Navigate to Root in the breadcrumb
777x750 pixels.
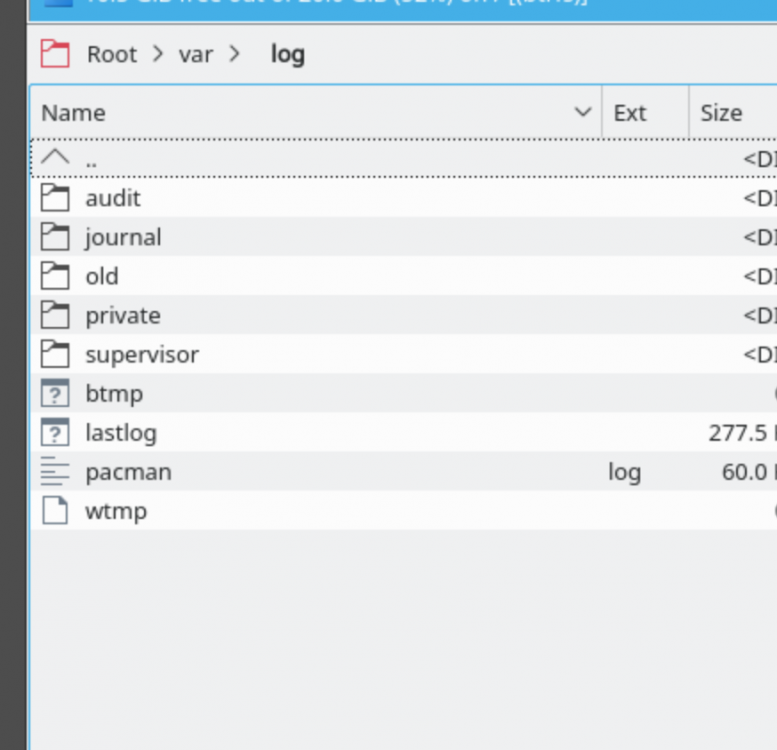(112, 54)
